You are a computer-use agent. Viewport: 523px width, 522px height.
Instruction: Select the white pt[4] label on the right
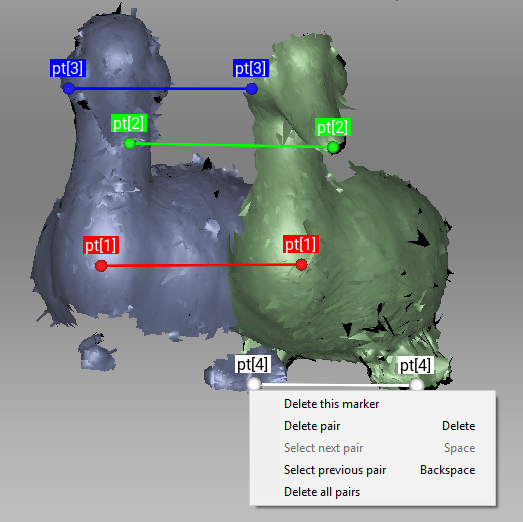click(x=416, y=365)
